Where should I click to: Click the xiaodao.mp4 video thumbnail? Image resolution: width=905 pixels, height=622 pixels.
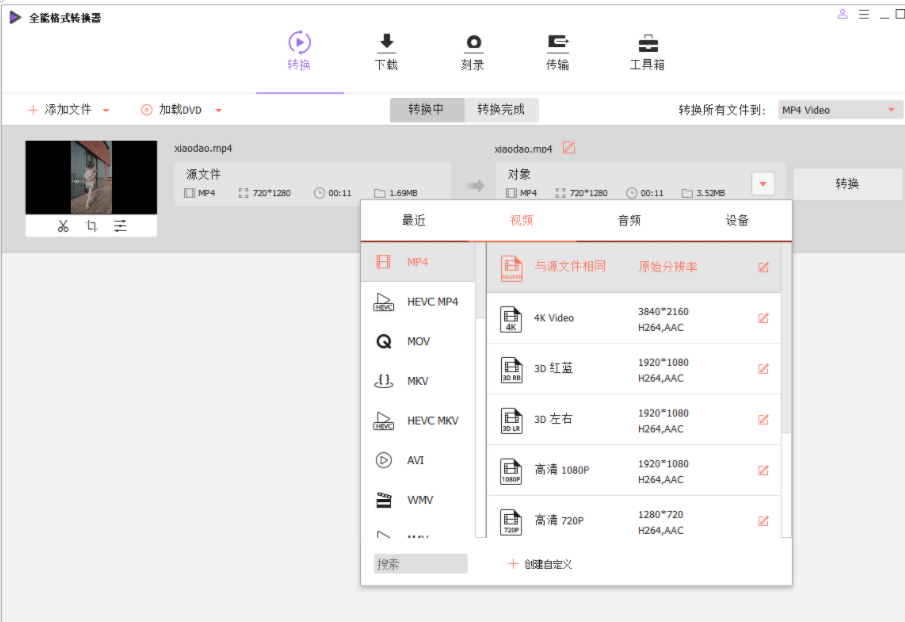[91, 177]
